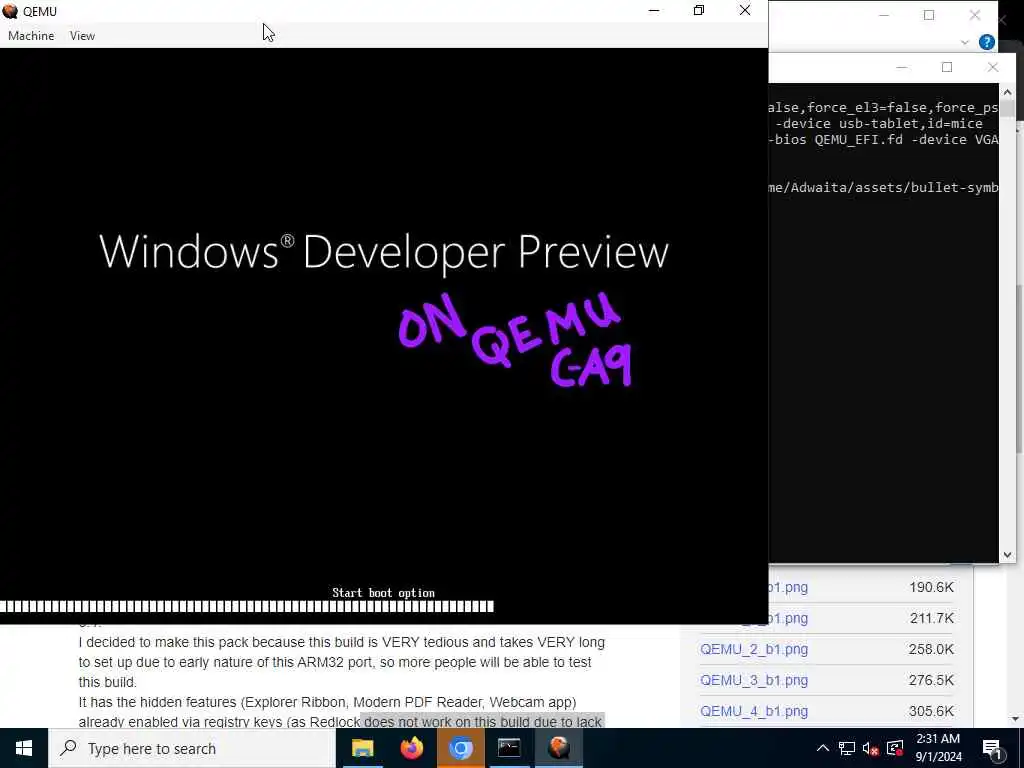Click the '-bios QEMU_EFI.fd' console line

884,140
